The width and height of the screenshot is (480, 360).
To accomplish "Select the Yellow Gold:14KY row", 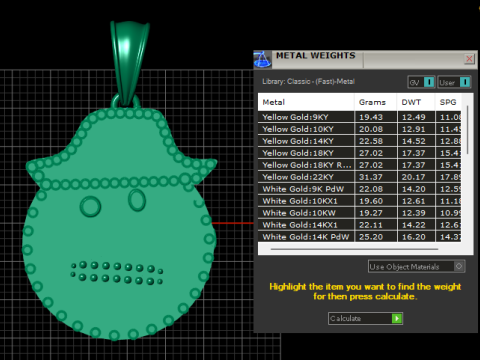I will [360, 141].
